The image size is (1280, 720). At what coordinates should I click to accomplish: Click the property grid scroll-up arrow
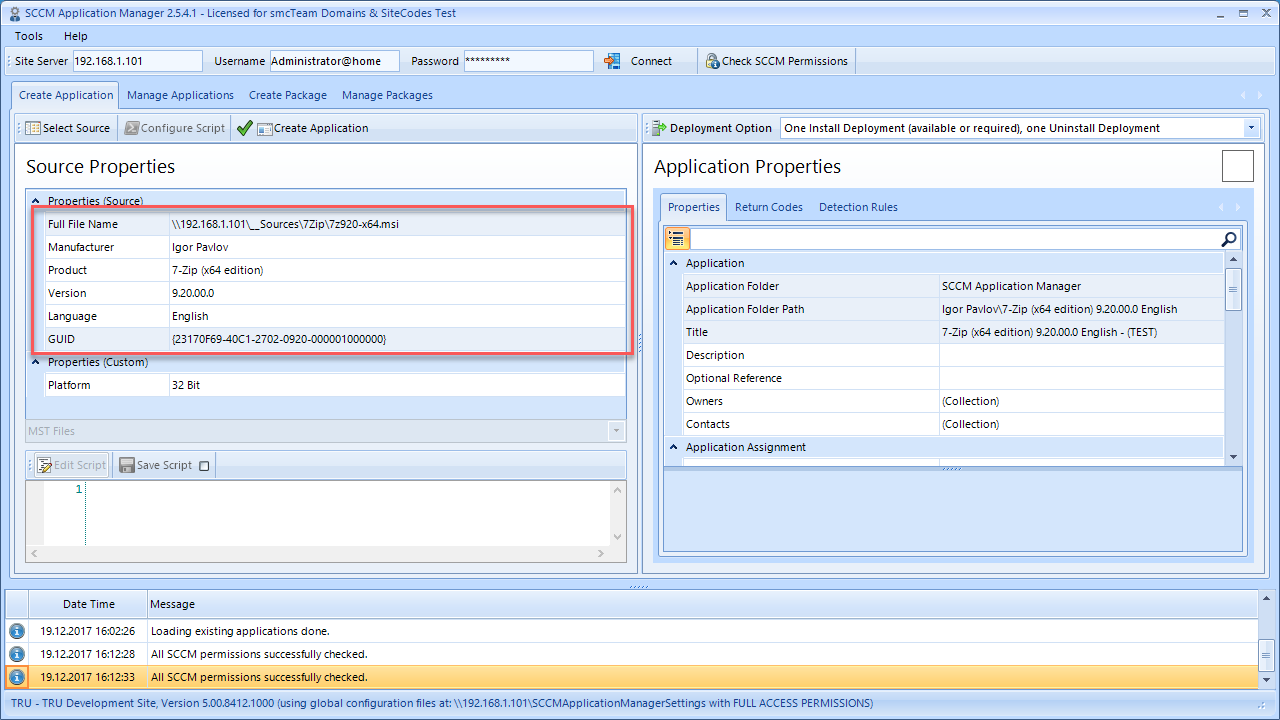click(x=1233, y=260)
